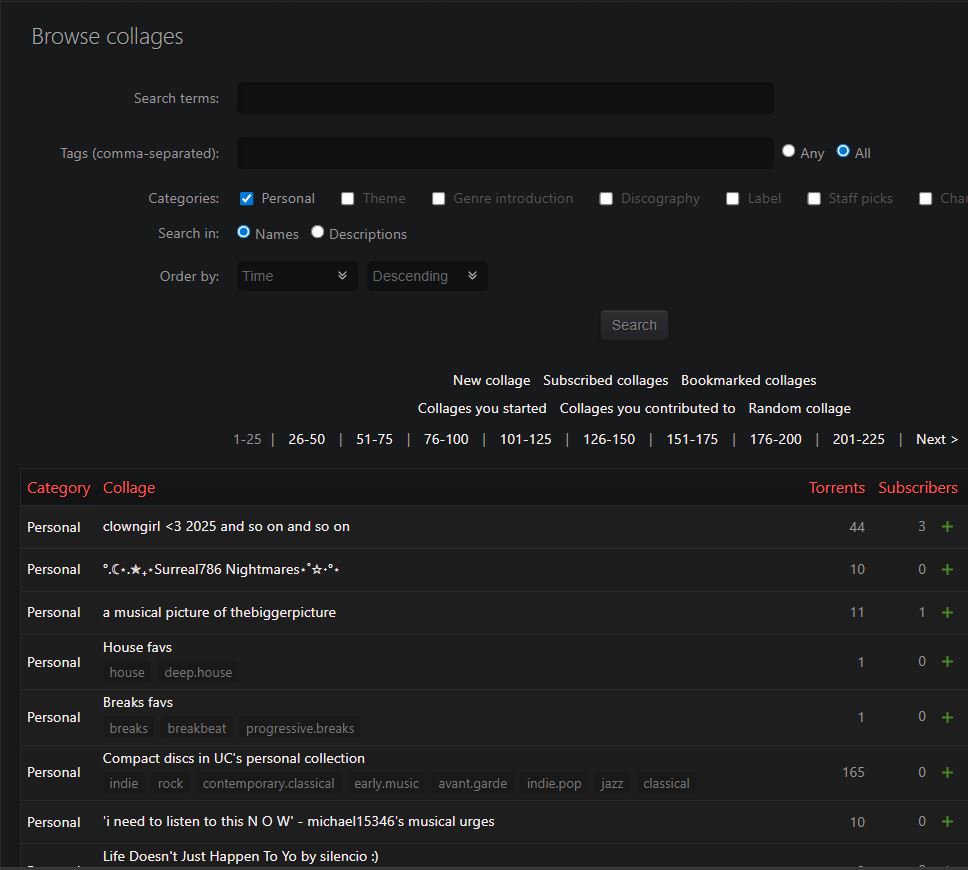Open the House favs collage

(x=137, y=647)
